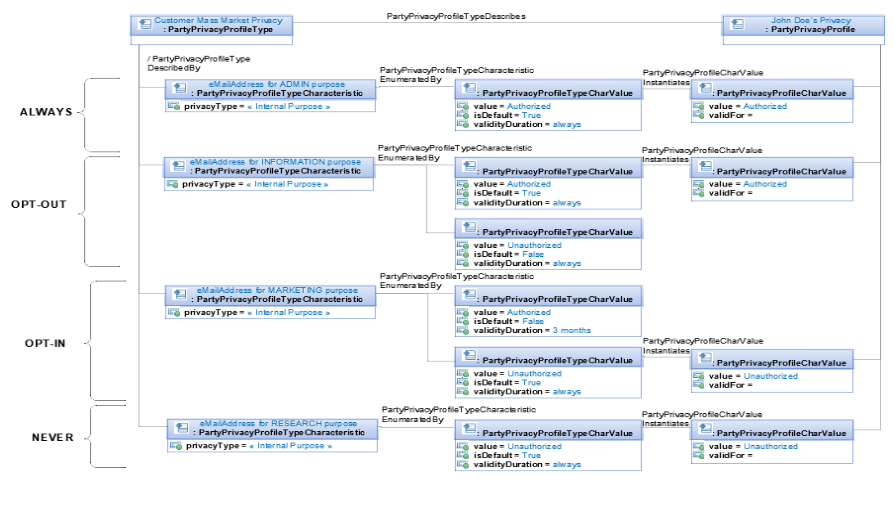Click privacyType attribute icon under RESEARCH purpose
The width and height of the screenshot is (895, 527).
176,445
